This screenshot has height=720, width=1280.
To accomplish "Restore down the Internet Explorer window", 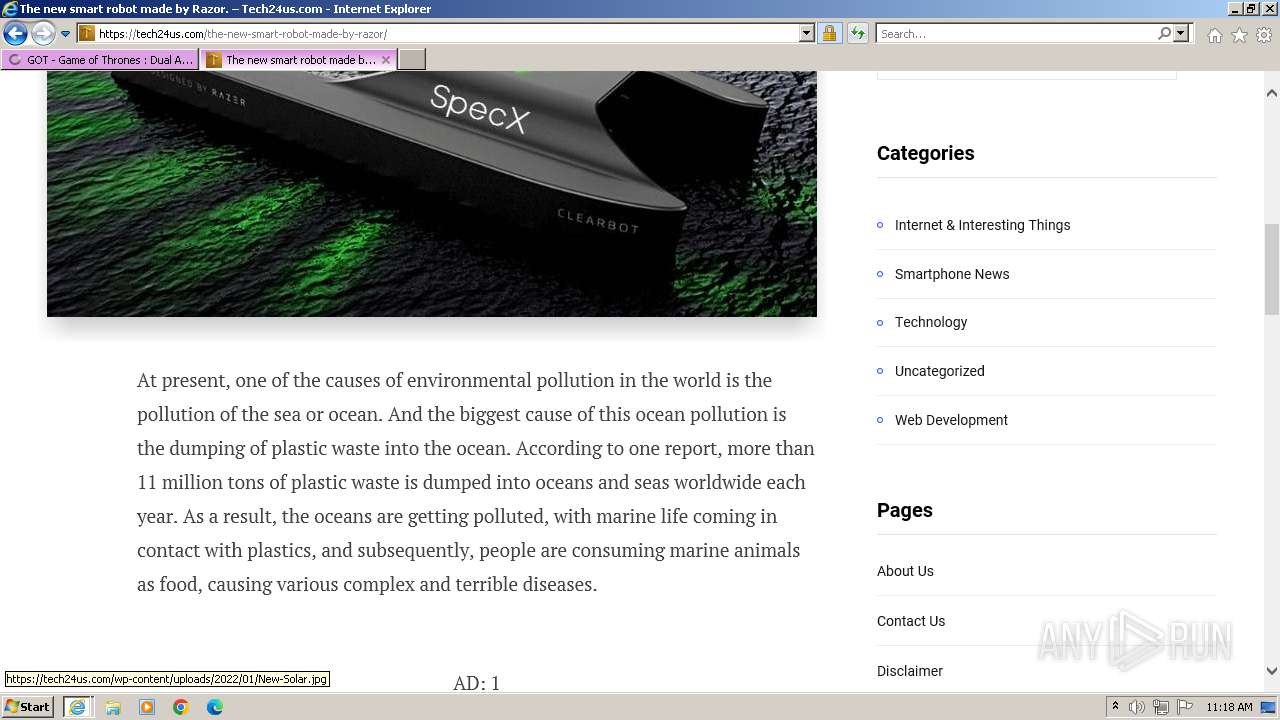I will [1251, 9].
